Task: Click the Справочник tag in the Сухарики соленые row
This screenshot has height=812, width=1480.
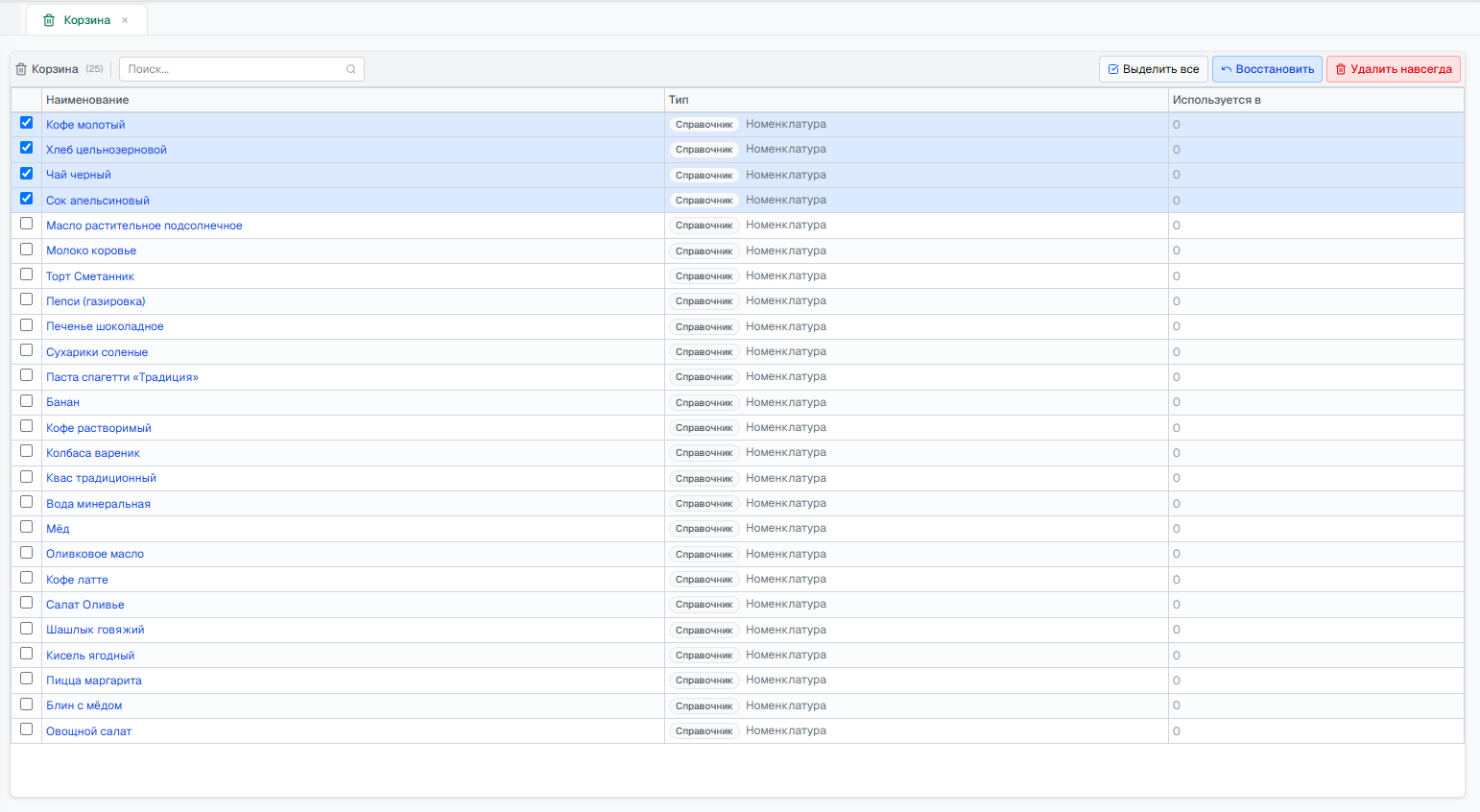Action: (704, 352)
